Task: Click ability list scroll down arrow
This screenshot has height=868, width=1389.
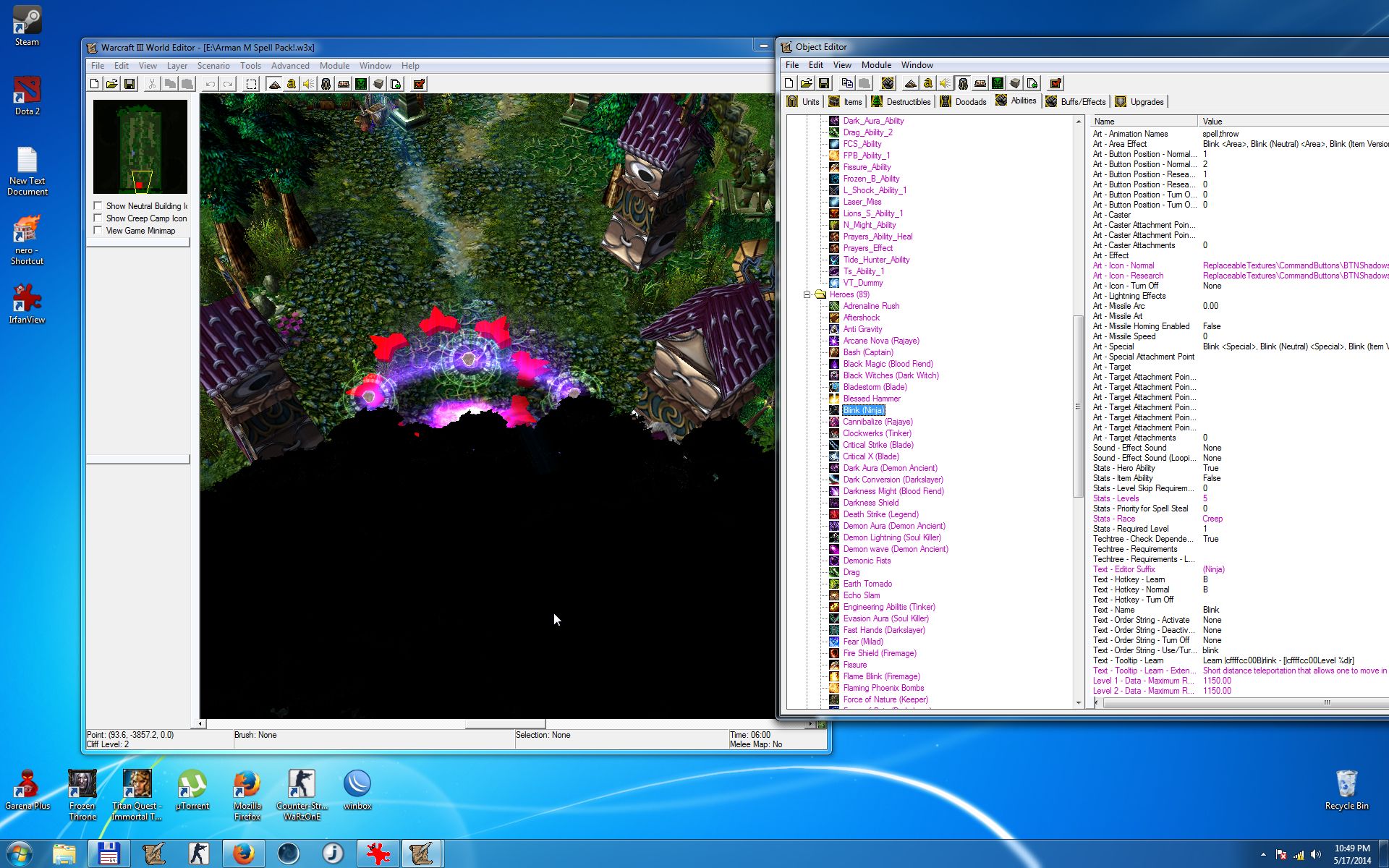Action: coord(1079,702)
